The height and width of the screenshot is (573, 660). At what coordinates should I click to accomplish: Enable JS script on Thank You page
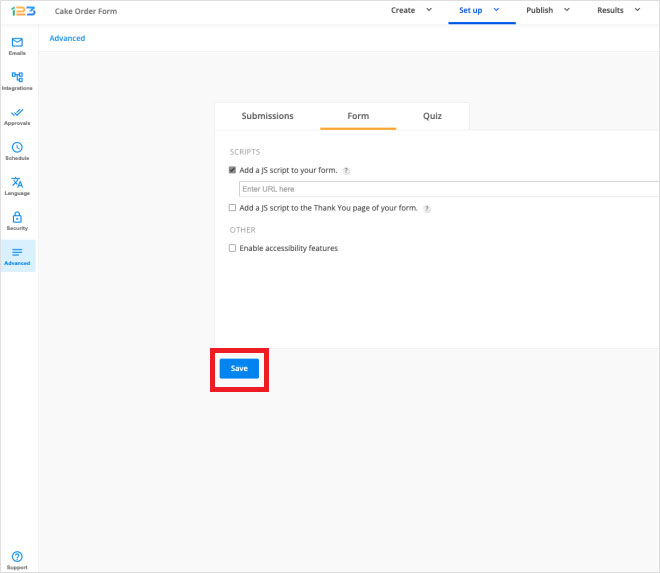233,208
